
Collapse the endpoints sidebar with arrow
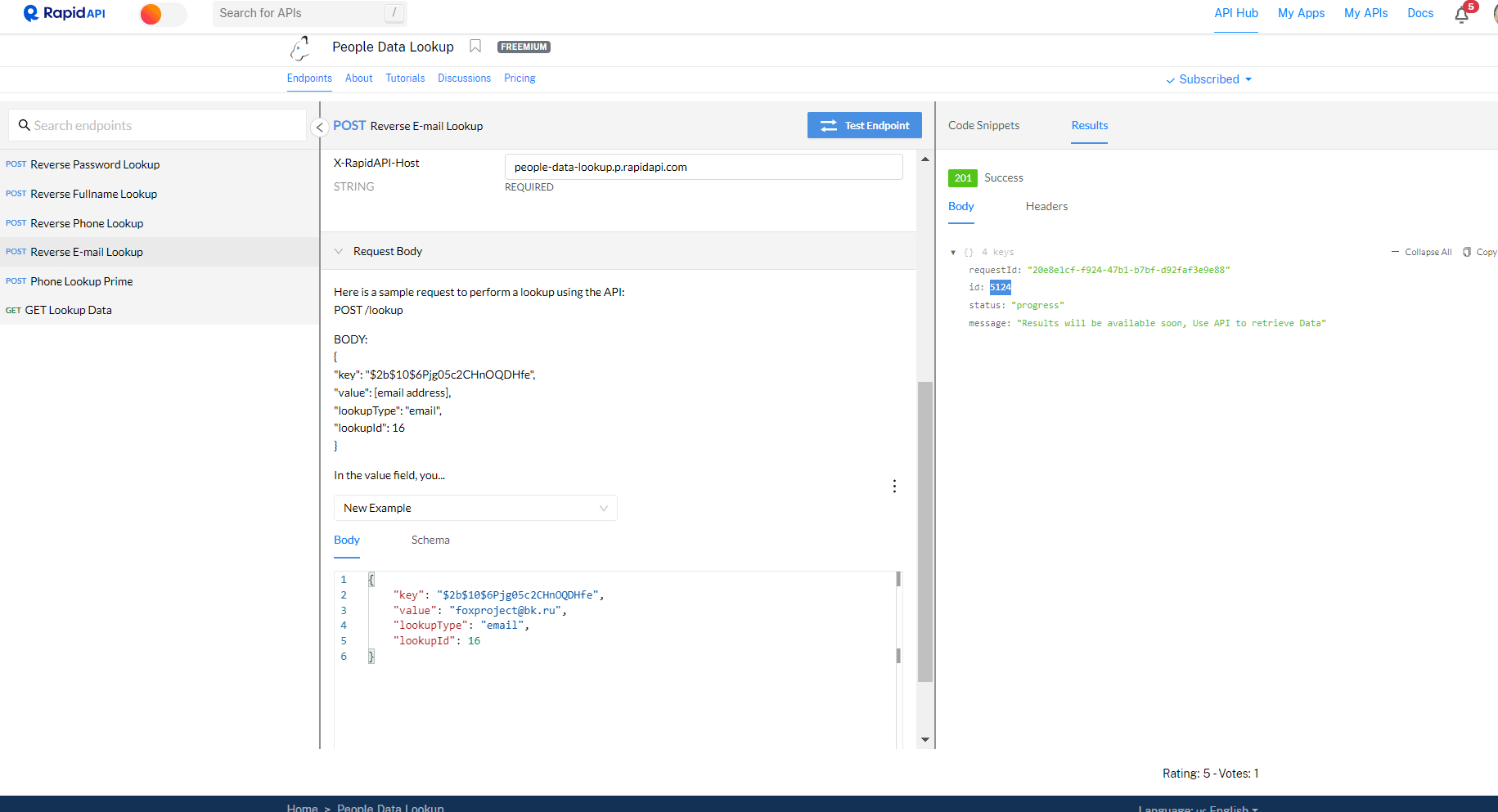pyautogui.click(x=320, y=127)
